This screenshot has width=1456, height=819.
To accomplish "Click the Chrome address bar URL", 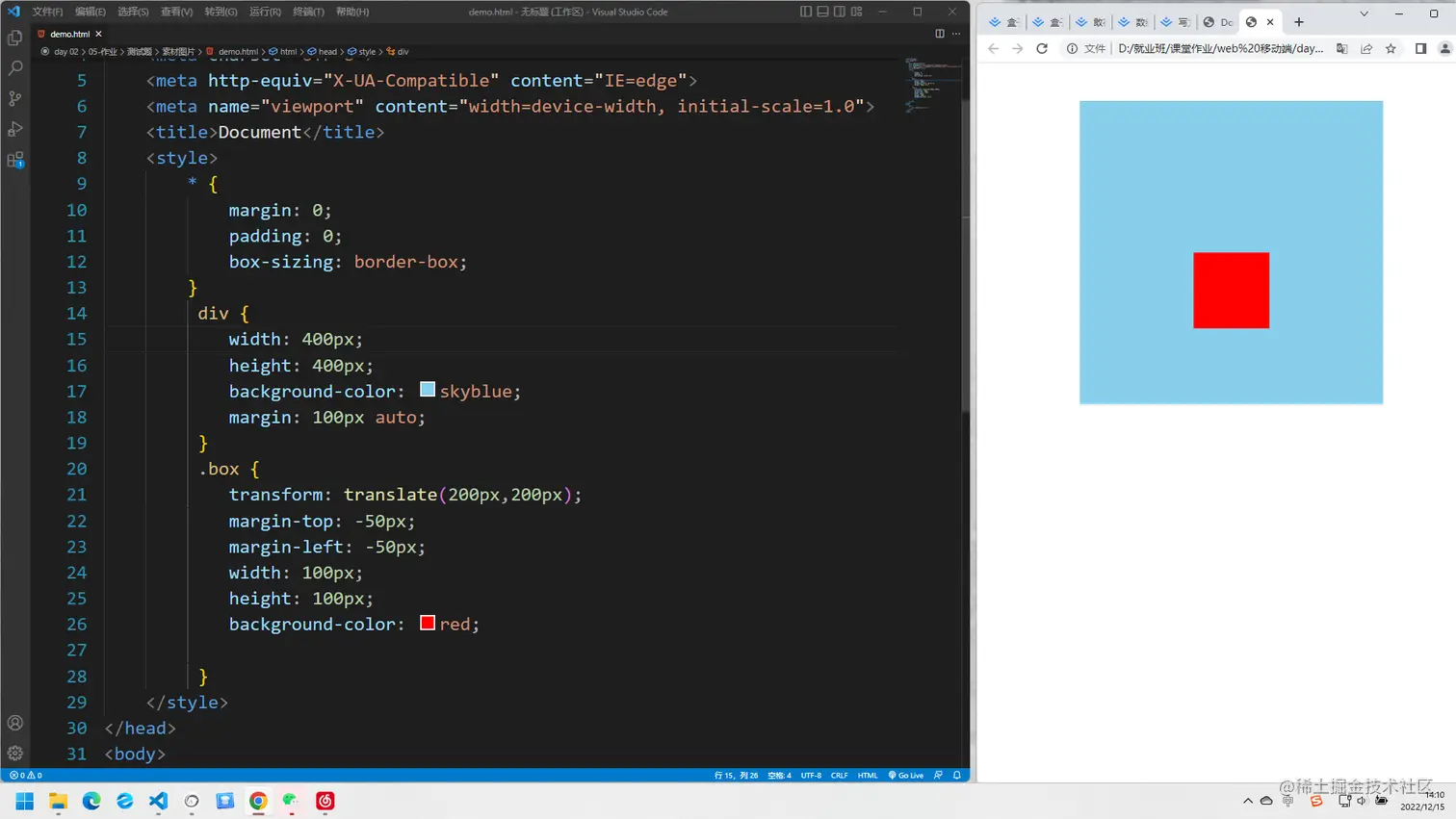I will point(1220,48).
